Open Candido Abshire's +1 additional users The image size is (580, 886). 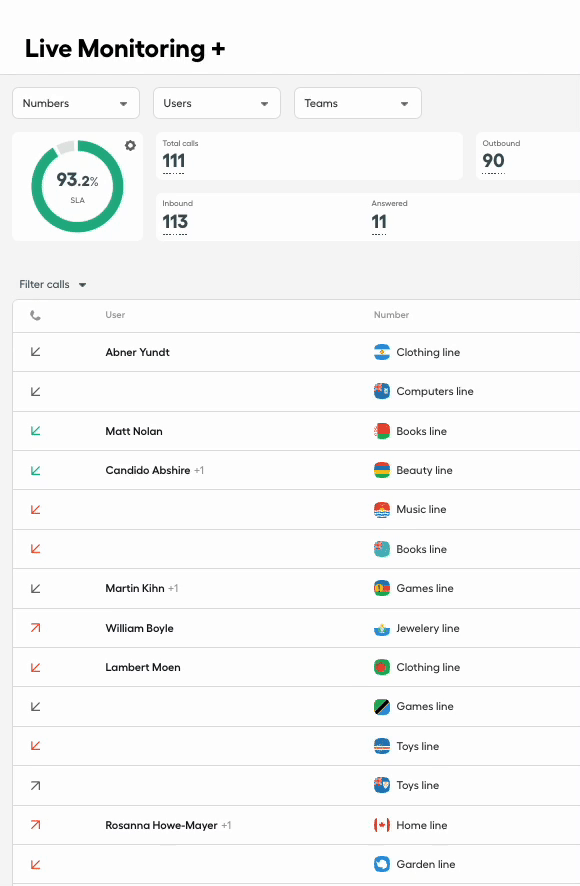(x=199, y=470)
